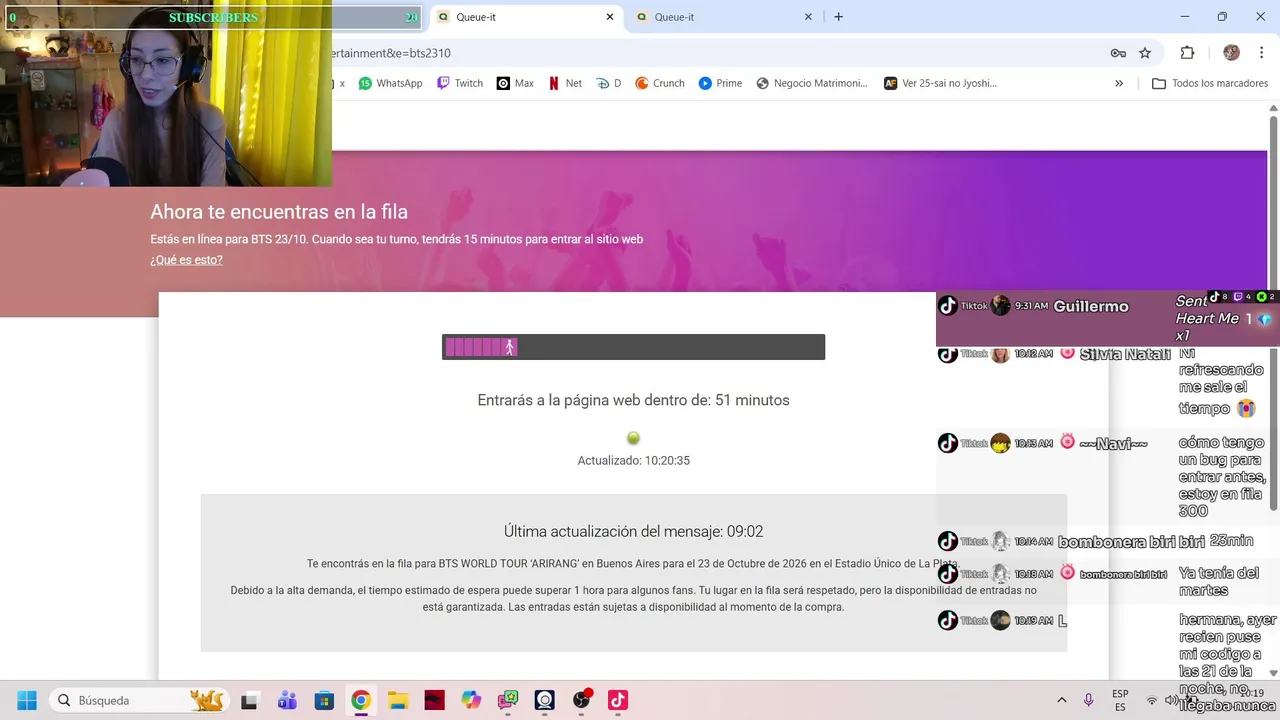The height and width of the screenshot is (720, 1280).
Task: Open network settings from Wi-Fi tray icon
Action: (1152, 700)
